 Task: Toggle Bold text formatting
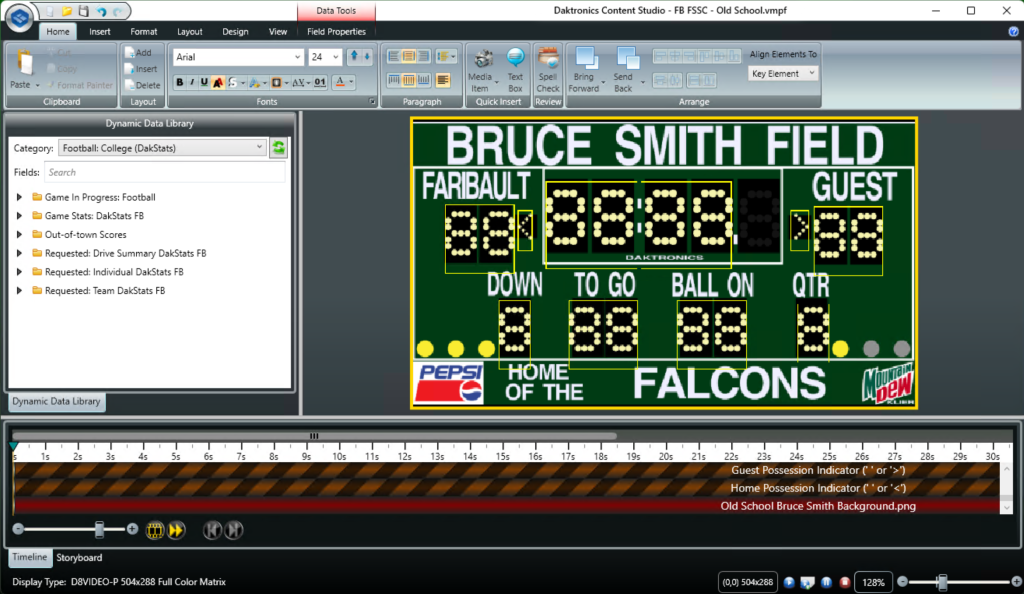tap(179, 82)
